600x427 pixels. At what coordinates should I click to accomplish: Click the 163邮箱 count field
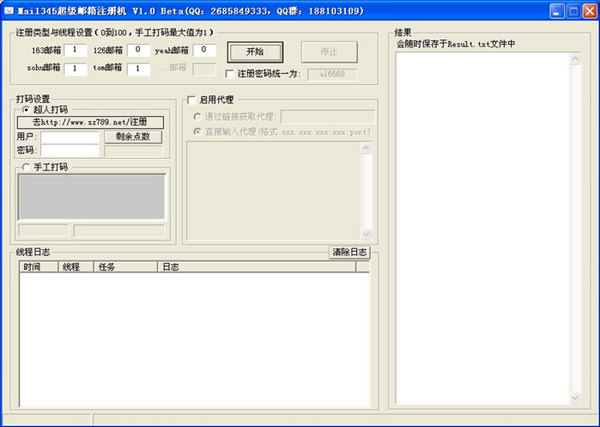[76, 49]
